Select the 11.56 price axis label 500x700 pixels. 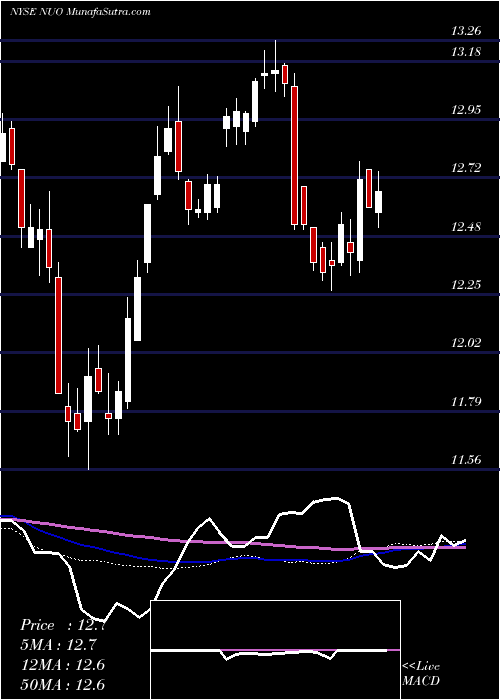pyautogui.click(x=466, y=460)
